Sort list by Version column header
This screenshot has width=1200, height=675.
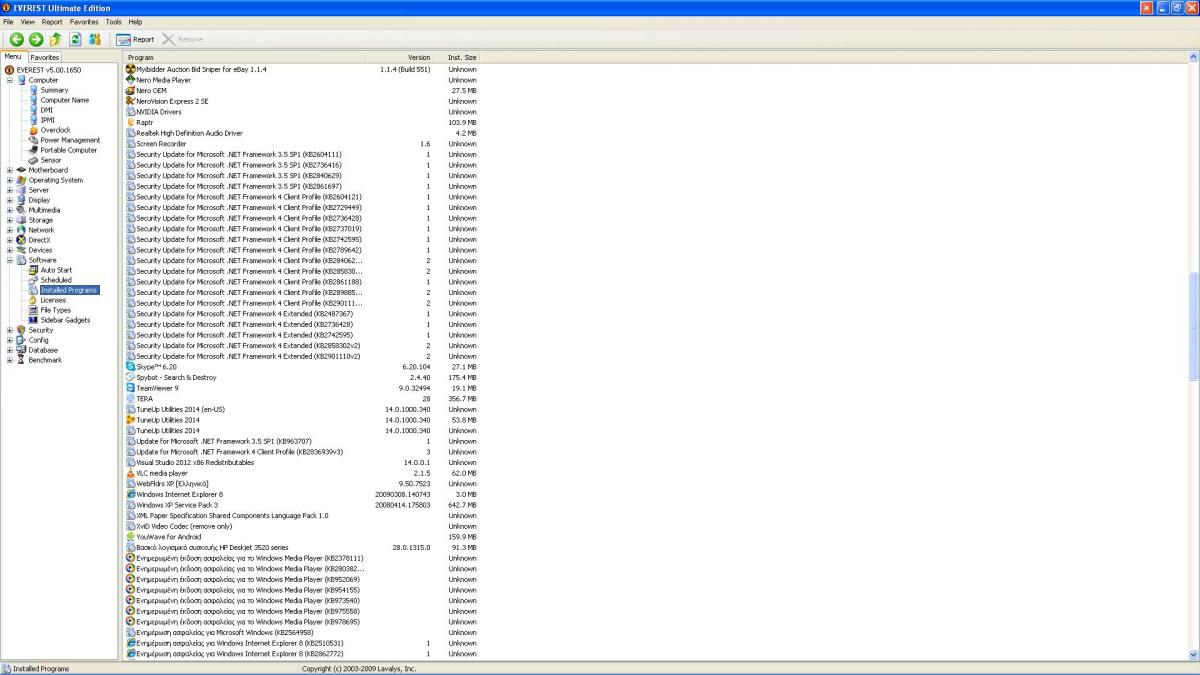[400, 57]
